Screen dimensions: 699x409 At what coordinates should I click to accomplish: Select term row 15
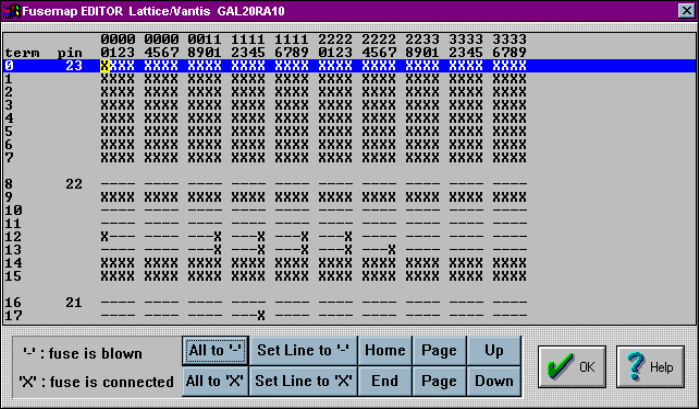click(x=350, y=276)
